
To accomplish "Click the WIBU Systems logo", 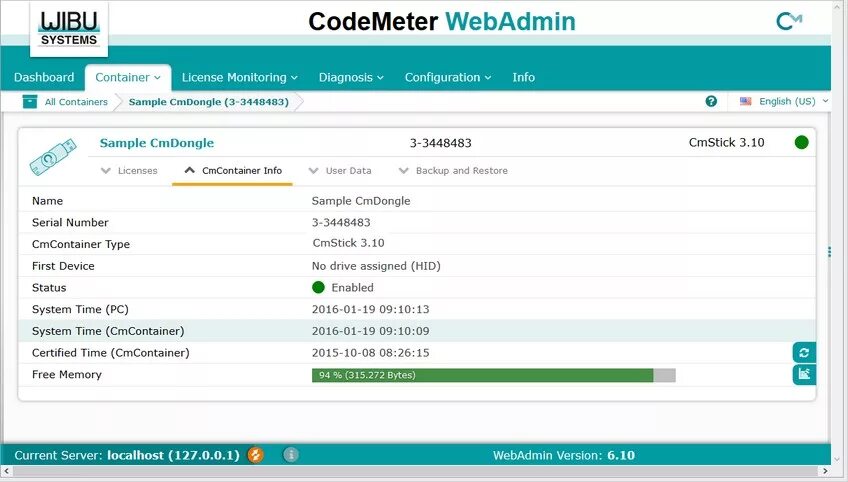I will [x=69, y=29].
